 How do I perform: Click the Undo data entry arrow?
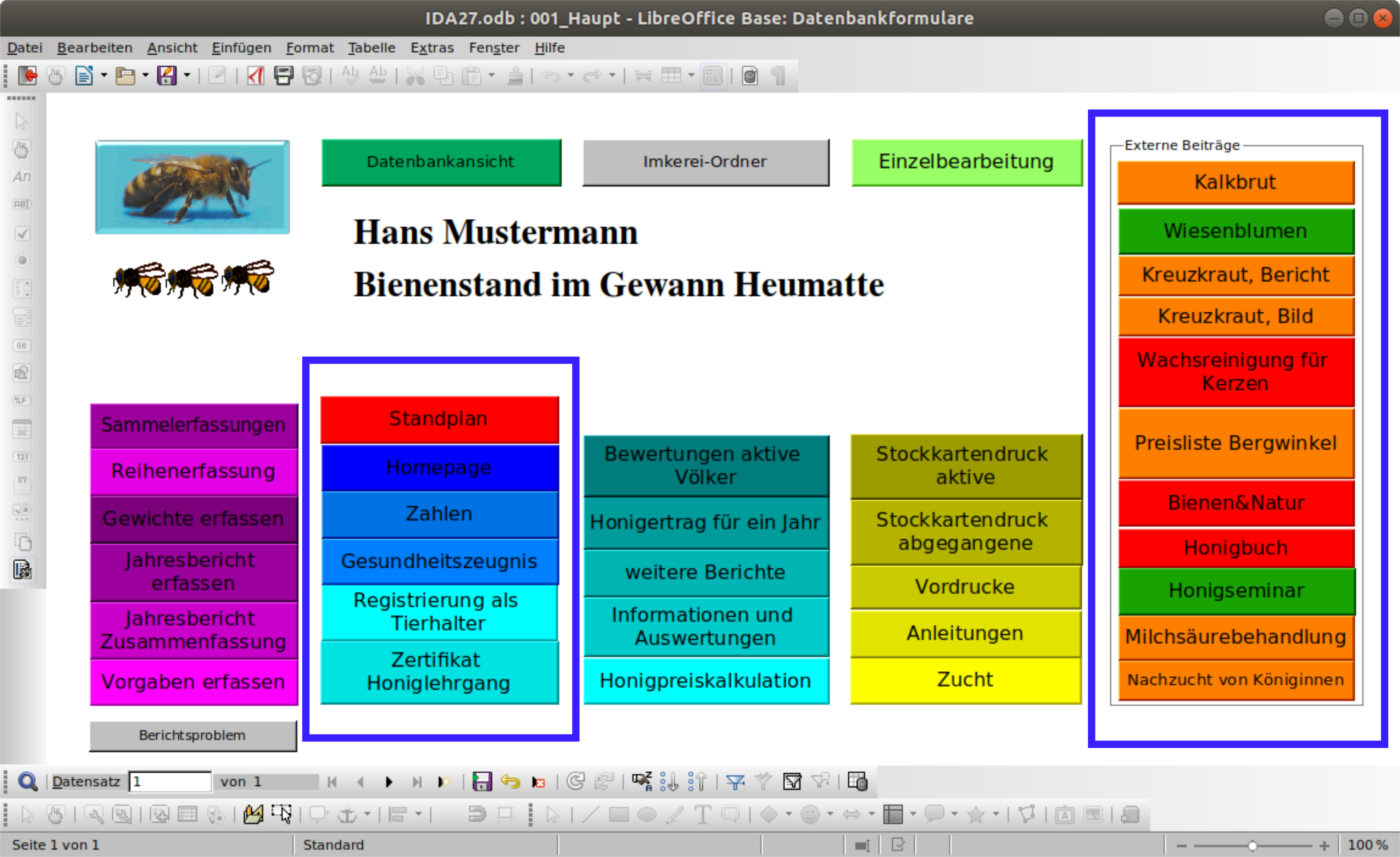click(510, 782)
